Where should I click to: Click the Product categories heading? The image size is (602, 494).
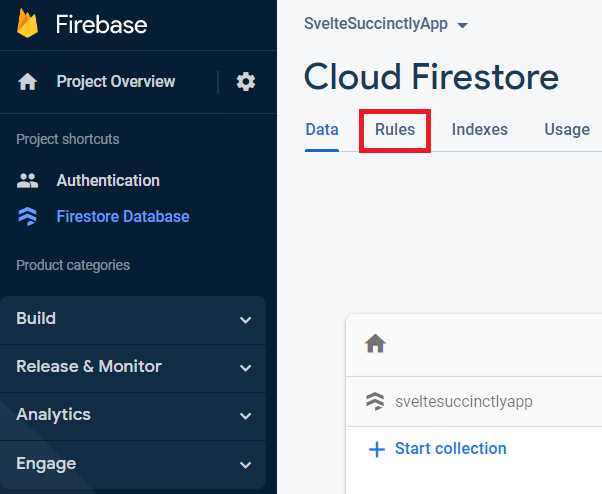(73, 265)
